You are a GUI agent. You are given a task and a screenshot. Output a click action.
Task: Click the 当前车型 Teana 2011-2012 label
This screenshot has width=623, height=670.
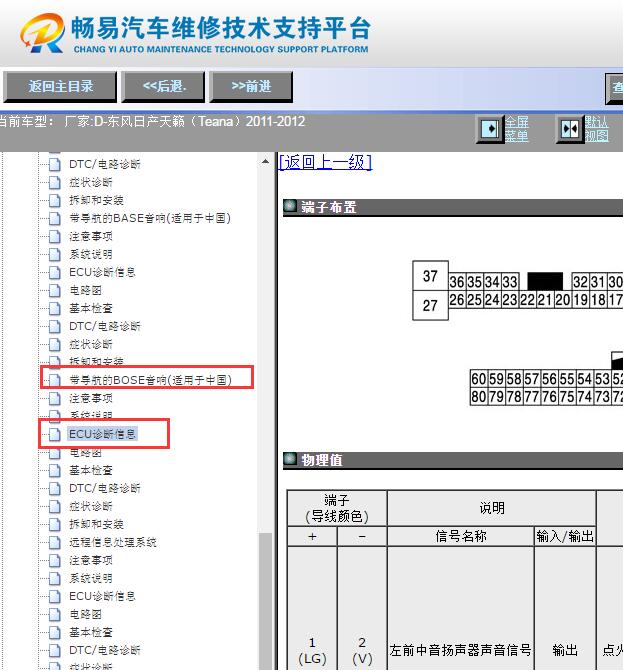coord(152,122)
